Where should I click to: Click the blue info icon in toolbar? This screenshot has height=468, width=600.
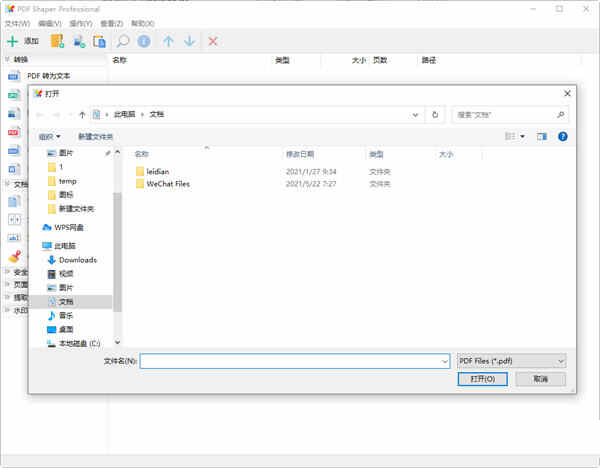coord(144,41)
